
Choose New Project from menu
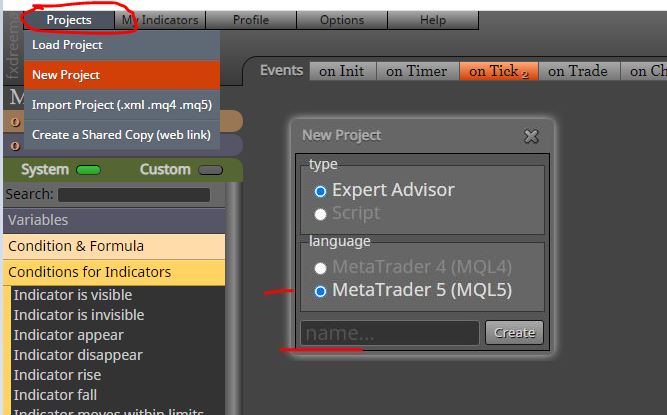click(x=122, y=75)
